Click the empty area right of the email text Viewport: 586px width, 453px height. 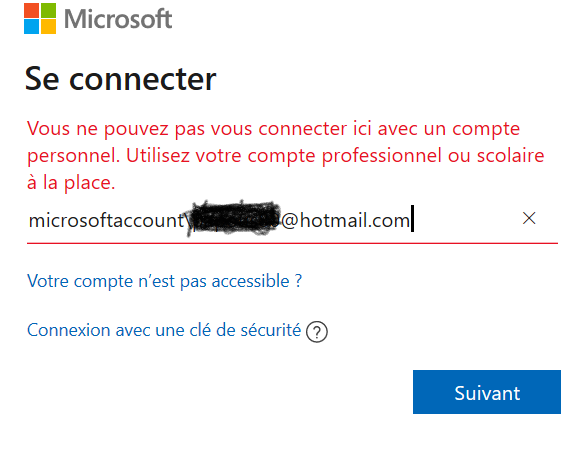click(x=467, y=220)
